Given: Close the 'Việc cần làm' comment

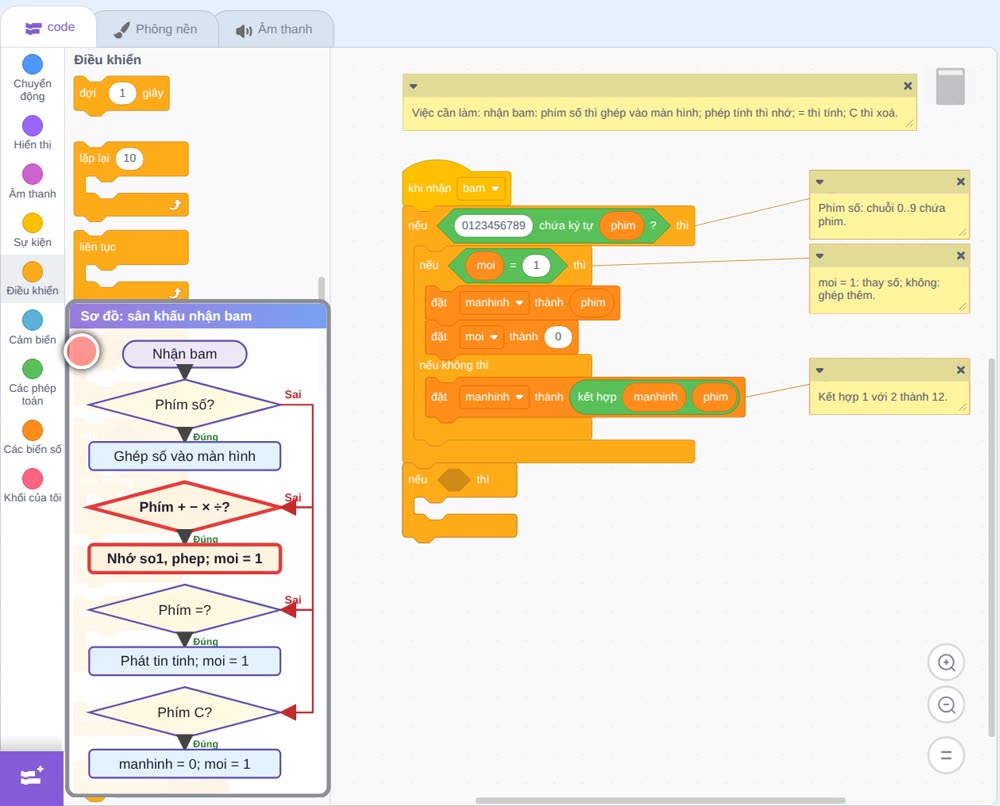Looking at the screenshot, I should coord(908,86).
